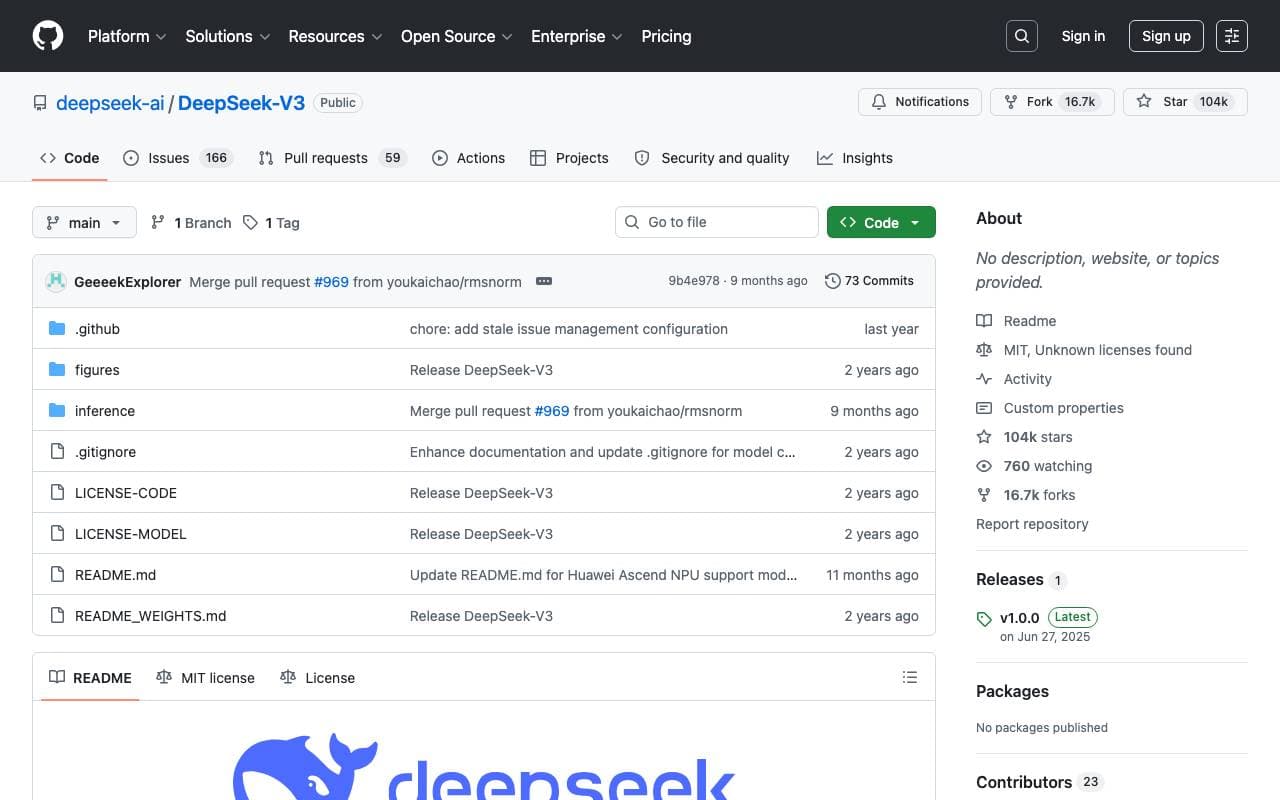This screenshot has width=1280, height=800.
Task: Open the figures folder
Action: click(x=97, y=370)
